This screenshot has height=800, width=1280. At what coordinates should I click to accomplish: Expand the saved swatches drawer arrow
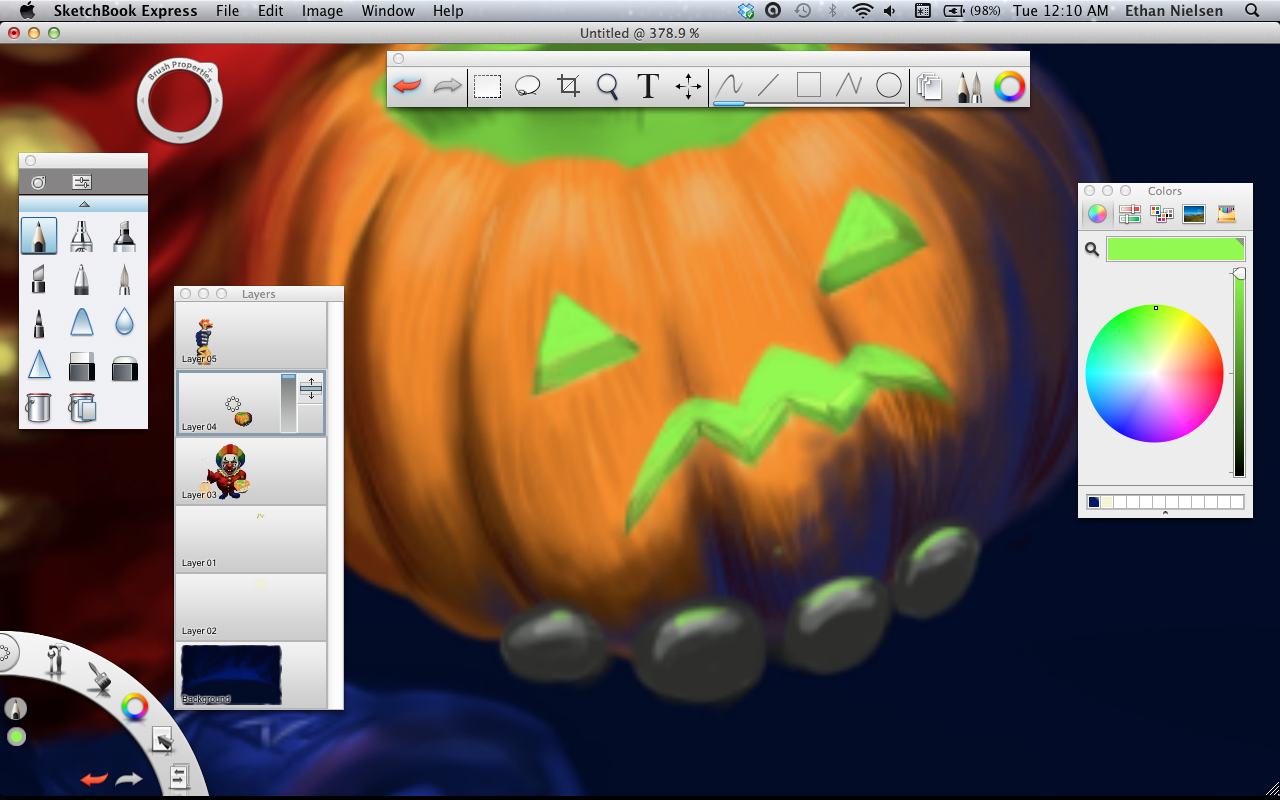(x=1165, y=514)
